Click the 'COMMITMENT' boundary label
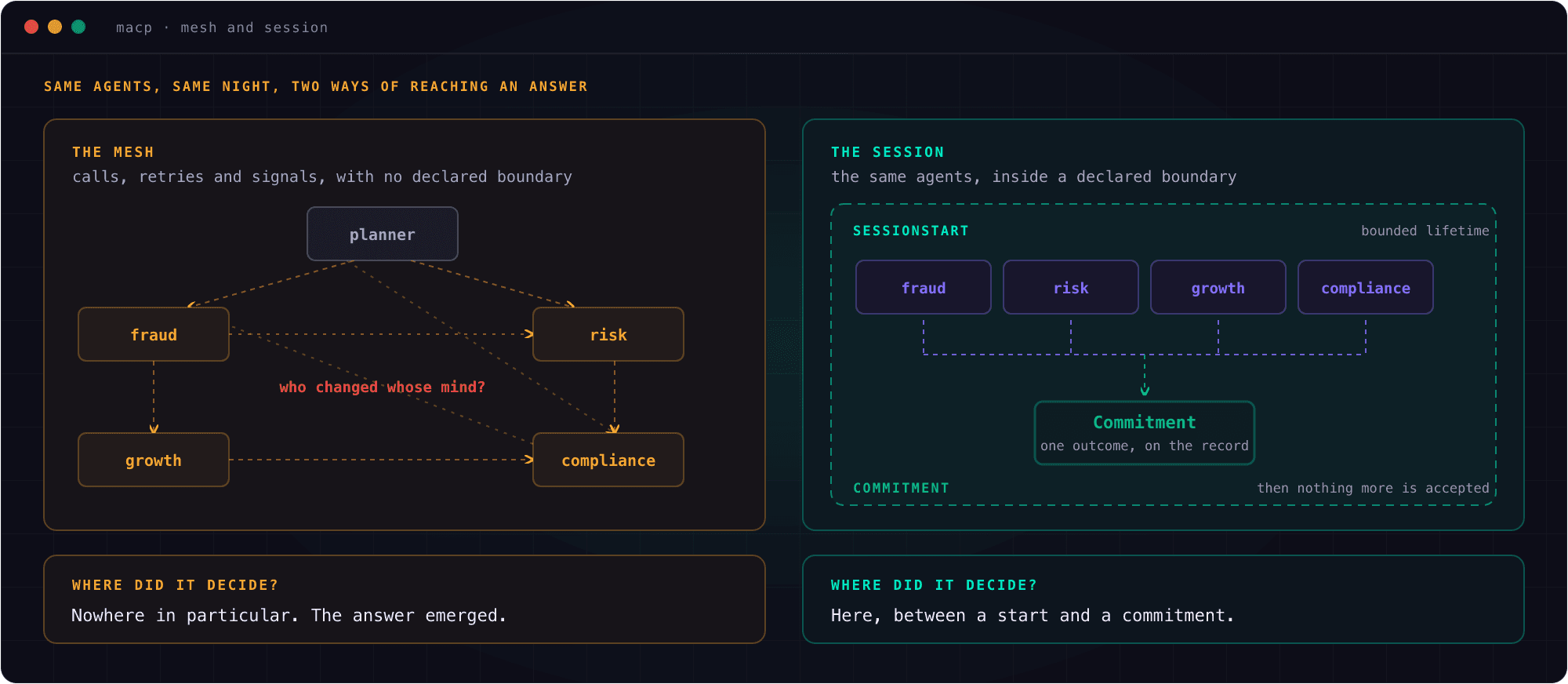1568x684 pixels. (901, 488)
